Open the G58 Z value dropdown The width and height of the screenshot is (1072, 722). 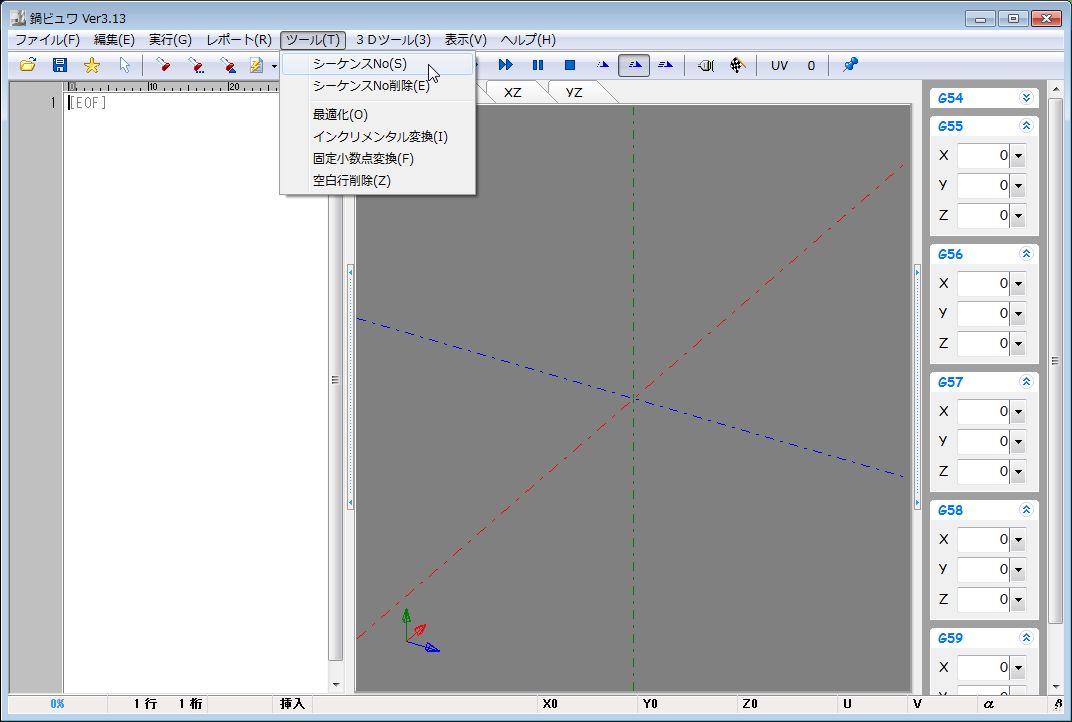[x=1018, y=599]
